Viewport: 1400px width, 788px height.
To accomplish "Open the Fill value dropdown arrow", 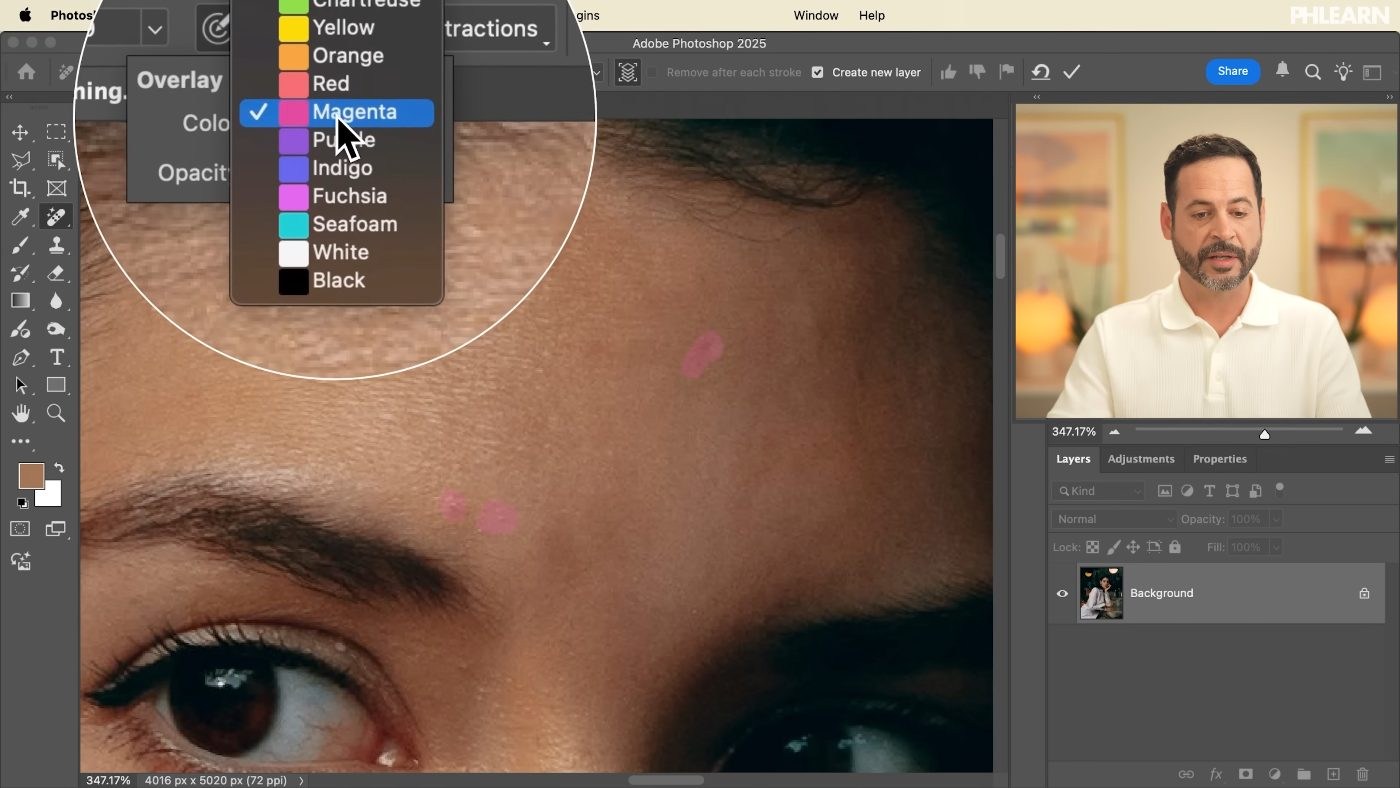I will pyautogui.click(x=1275, y=547).
